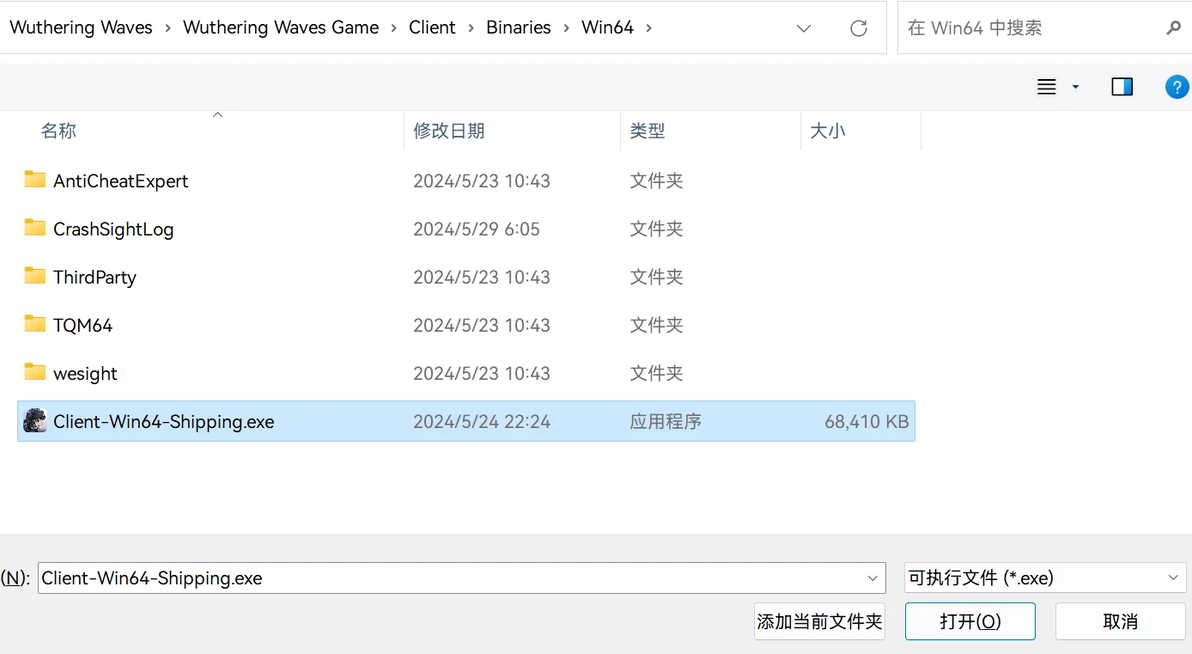
Task: Open the help question mark icon
Action: 1176,87
